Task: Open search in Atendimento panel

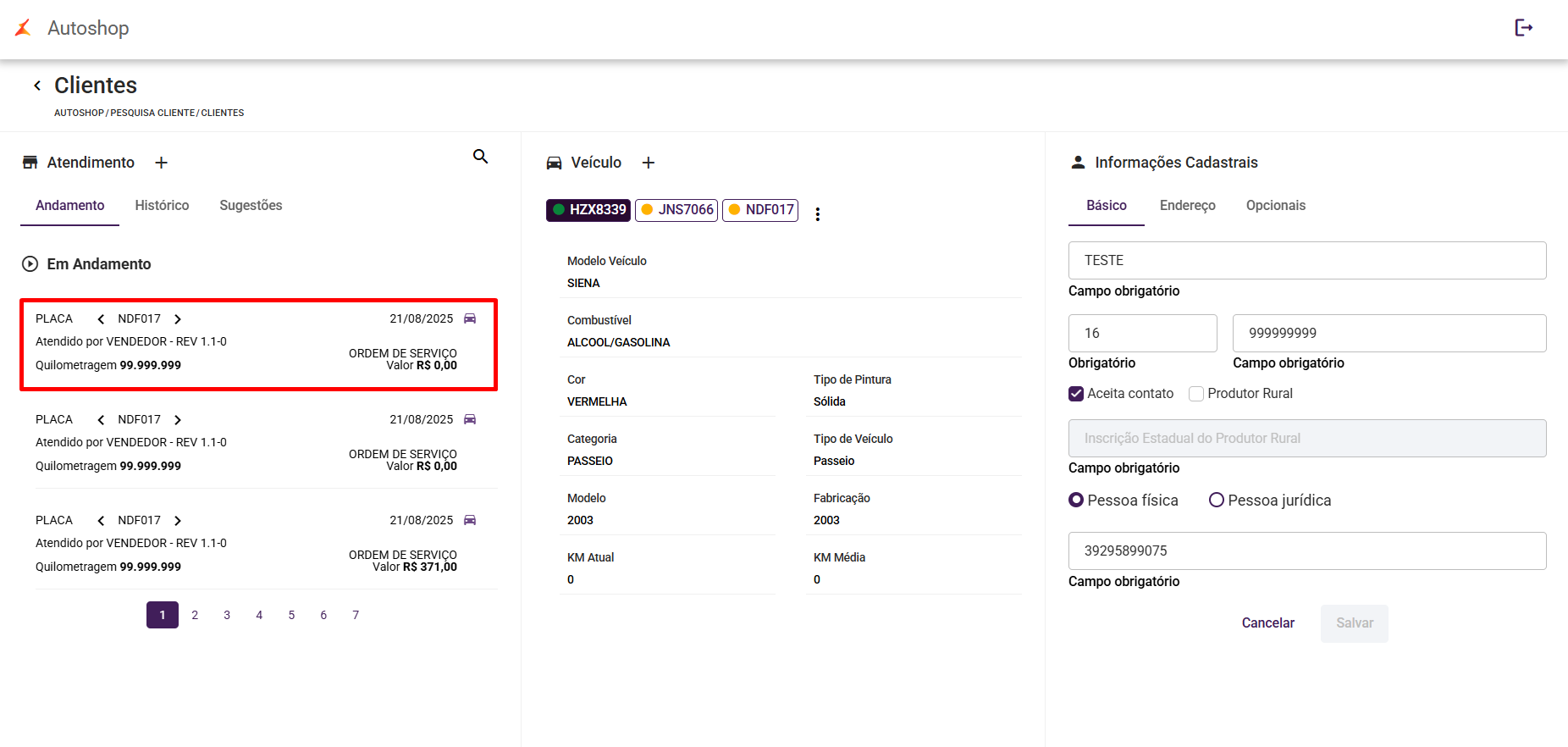Action: [480, 157]
